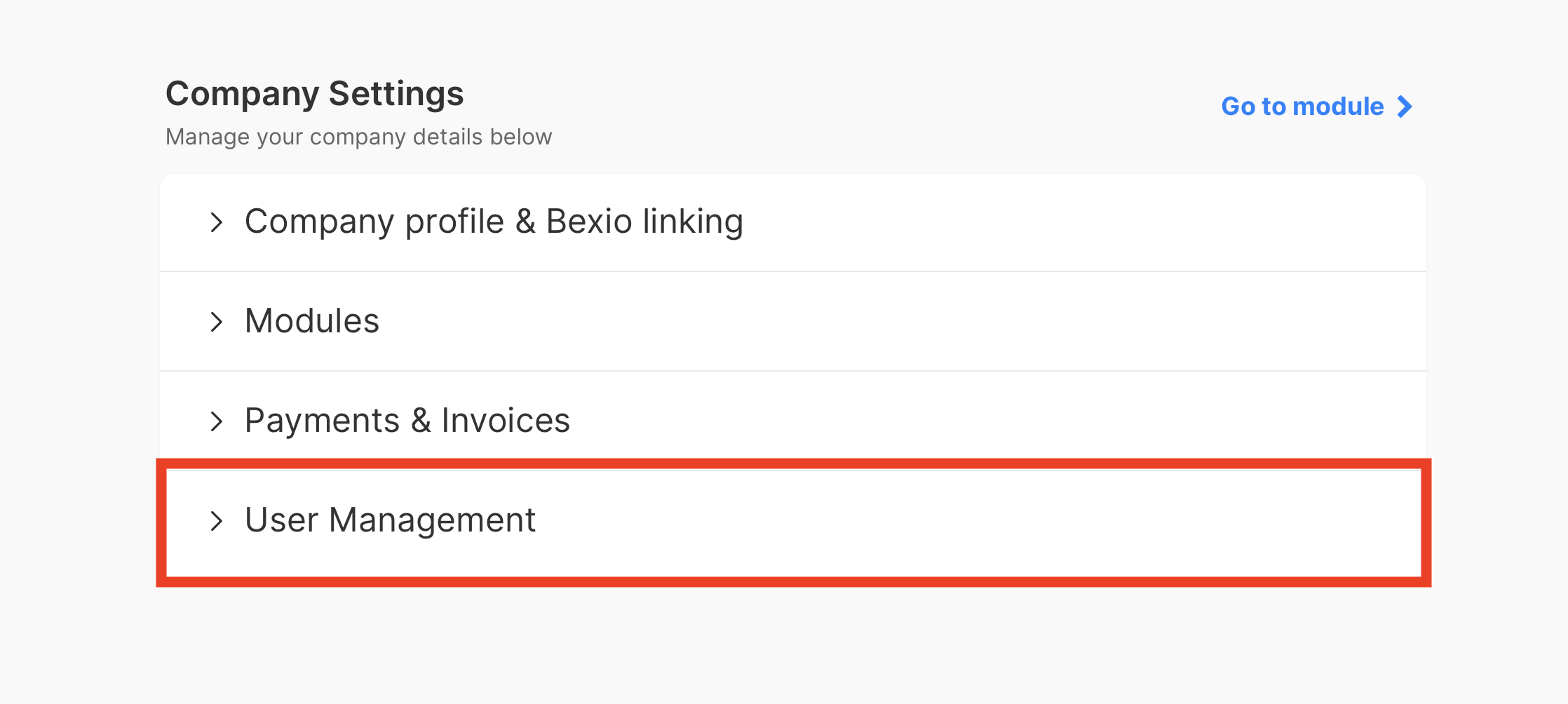The image size is (1568, 704).
Task: Click the arrow icon on the Modules row
Action: (x=217, y=321)
